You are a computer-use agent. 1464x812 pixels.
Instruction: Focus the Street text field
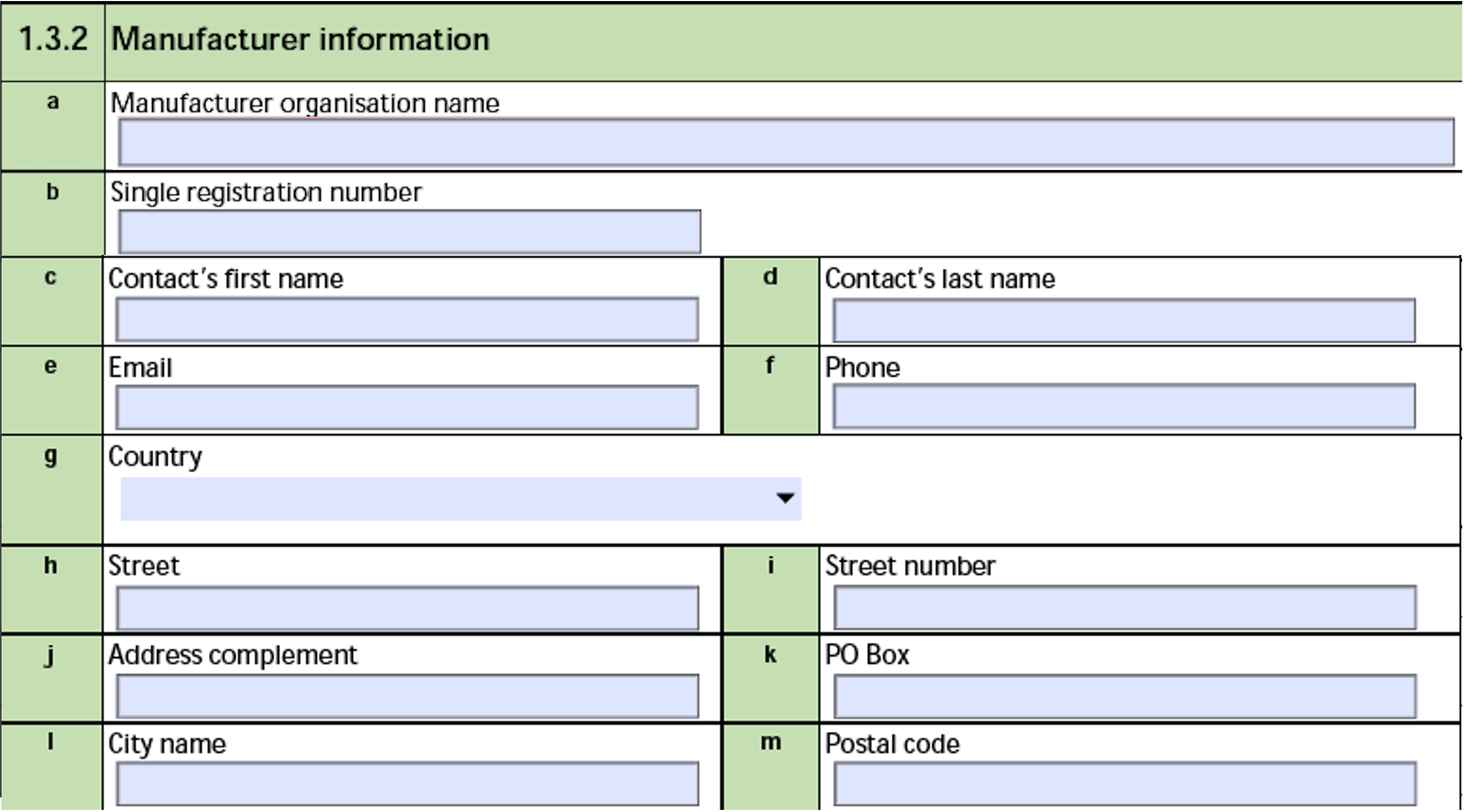pos(408,609)
